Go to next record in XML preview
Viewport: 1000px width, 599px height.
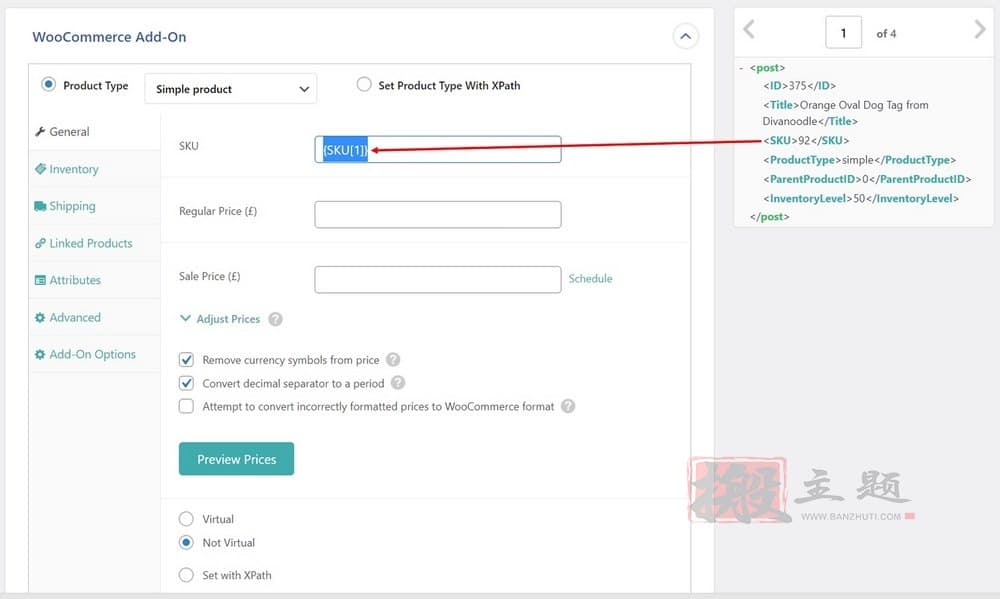pos(980,29)
